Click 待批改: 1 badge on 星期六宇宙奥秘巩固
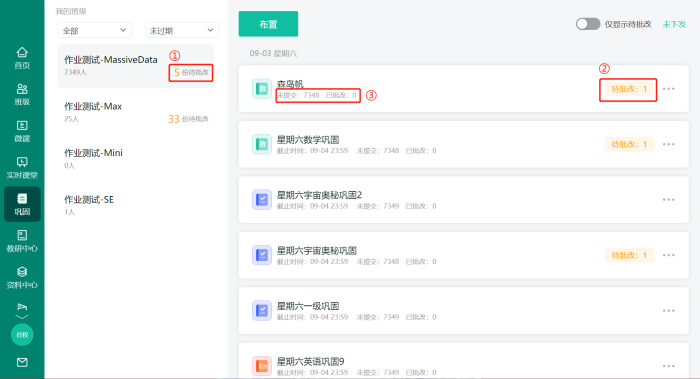This screenshot has height=379, width=700. click(629, 255)
